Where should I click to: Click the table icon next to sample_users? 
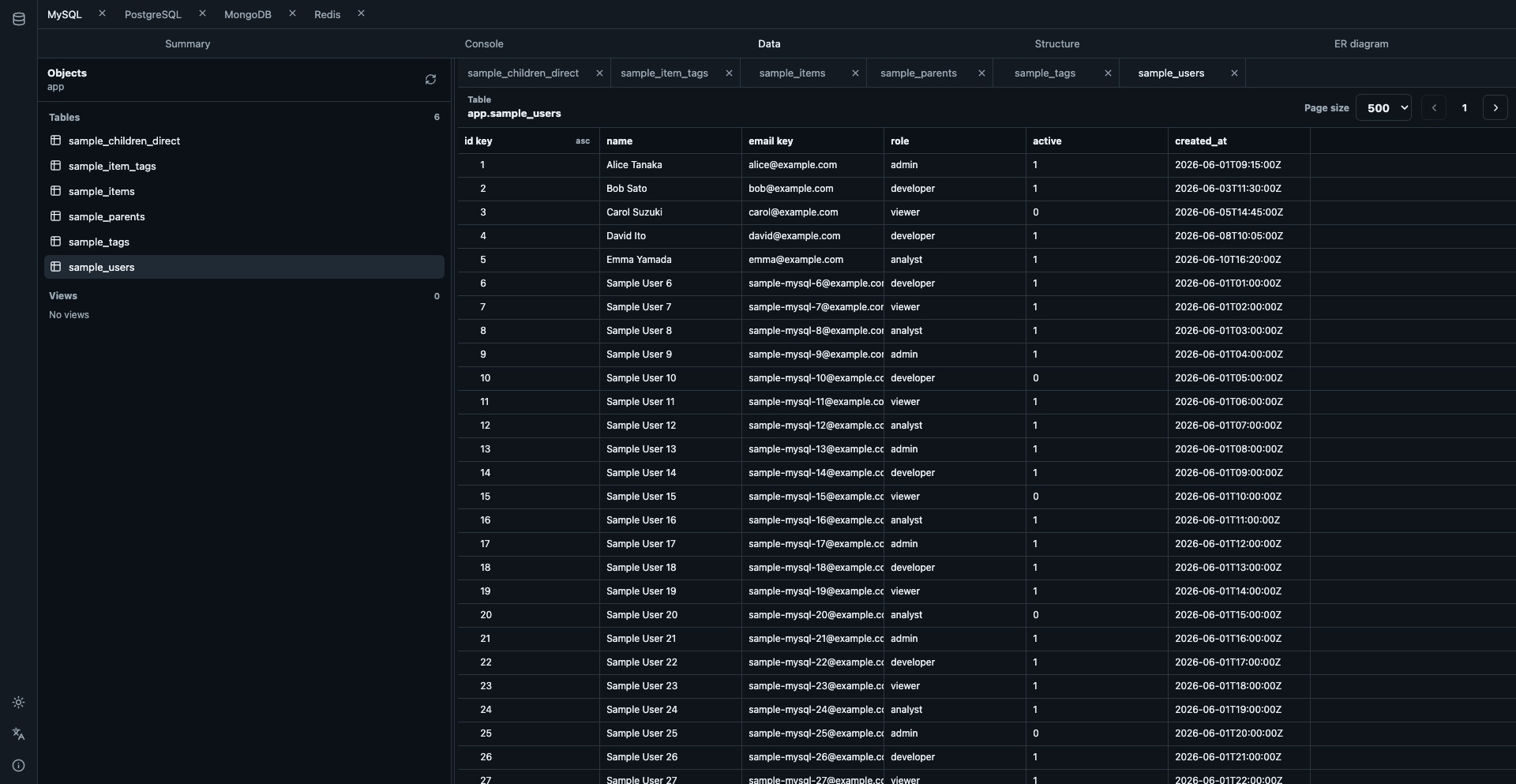point(56,267)
